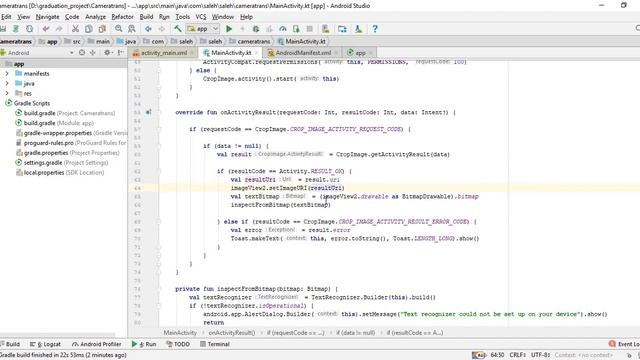Open the Logcat tool window
This screenshot has height=360, width=640.
(46, 344)
